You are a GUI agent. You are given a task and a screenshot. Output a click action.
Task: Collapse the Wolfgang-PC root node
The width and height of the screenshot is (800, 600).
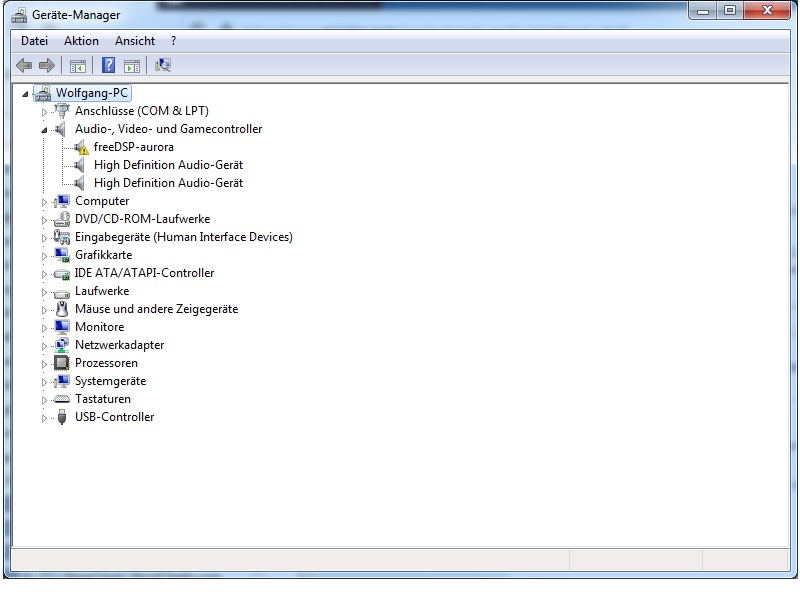click(x=25, y=94)
